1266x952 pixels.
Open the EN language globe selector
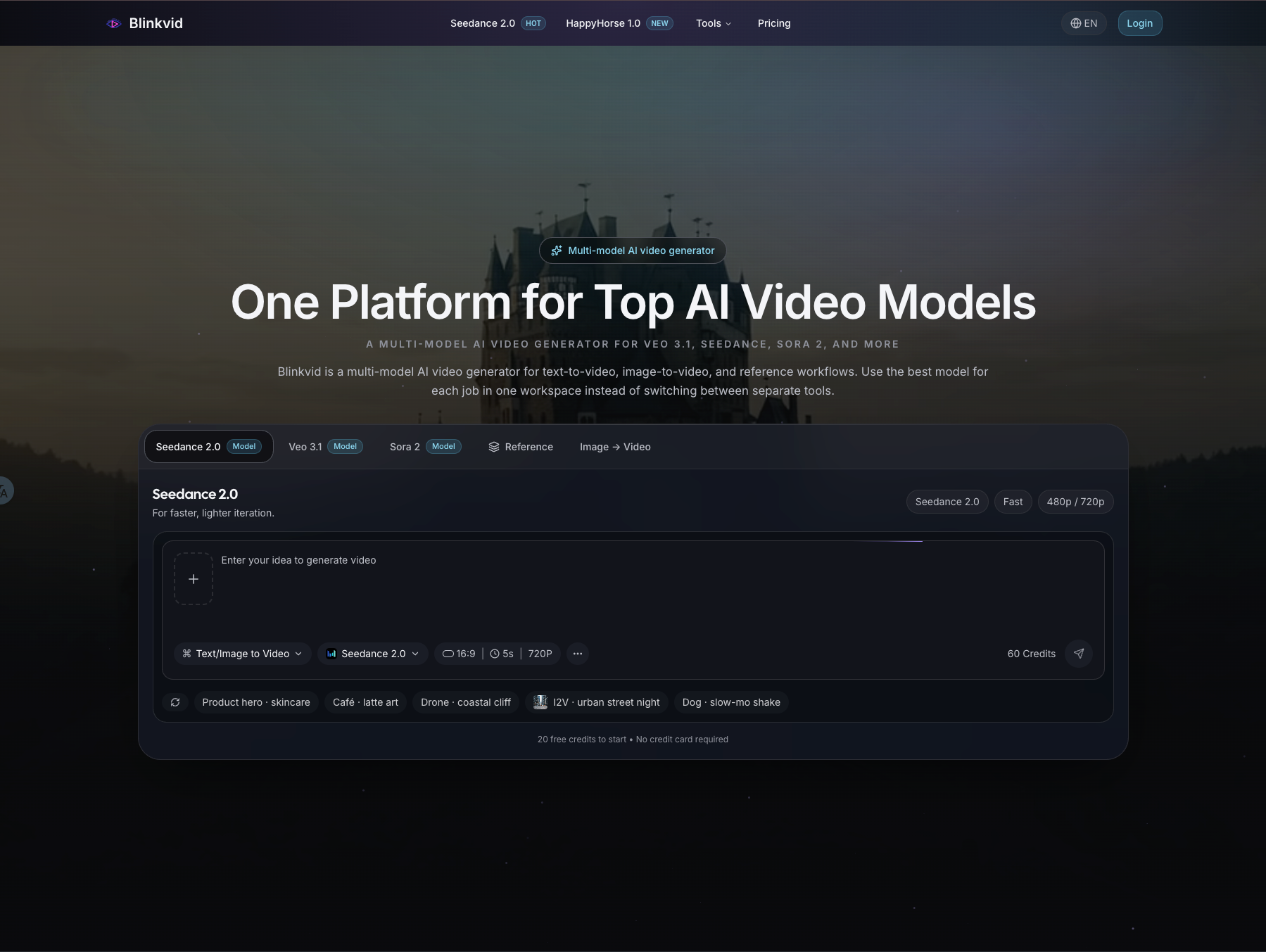point(1084,23)
